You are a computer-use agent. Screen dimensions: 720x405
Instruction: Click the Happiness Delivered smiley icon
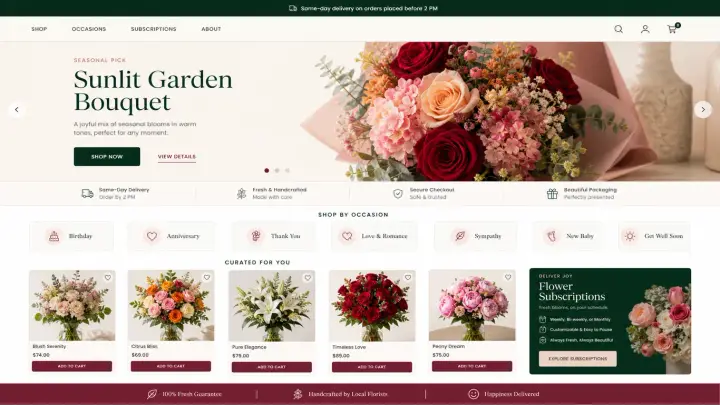click(473, 394)
